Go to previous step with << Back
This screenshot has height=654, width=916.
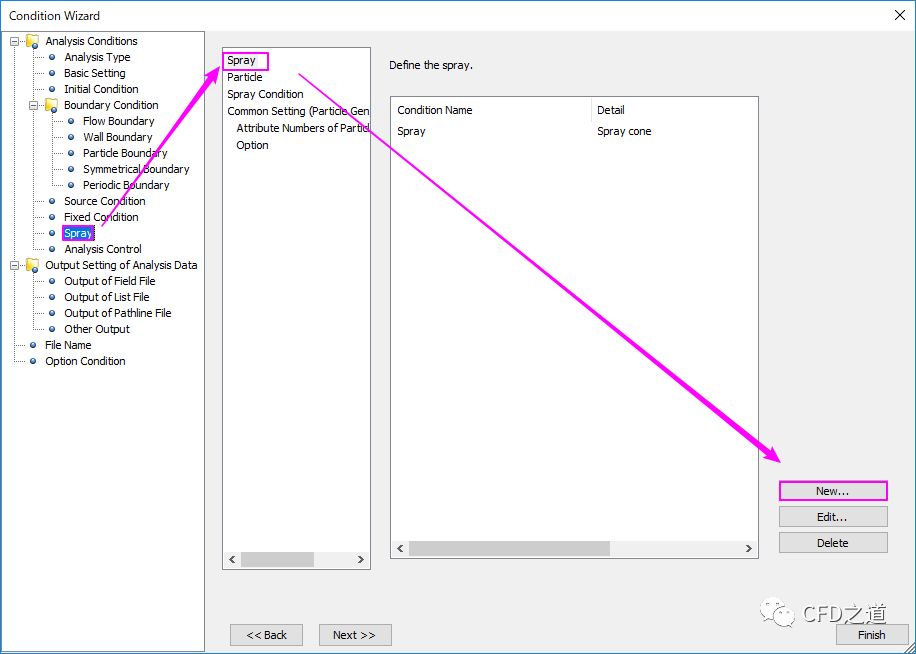point(266,635)
